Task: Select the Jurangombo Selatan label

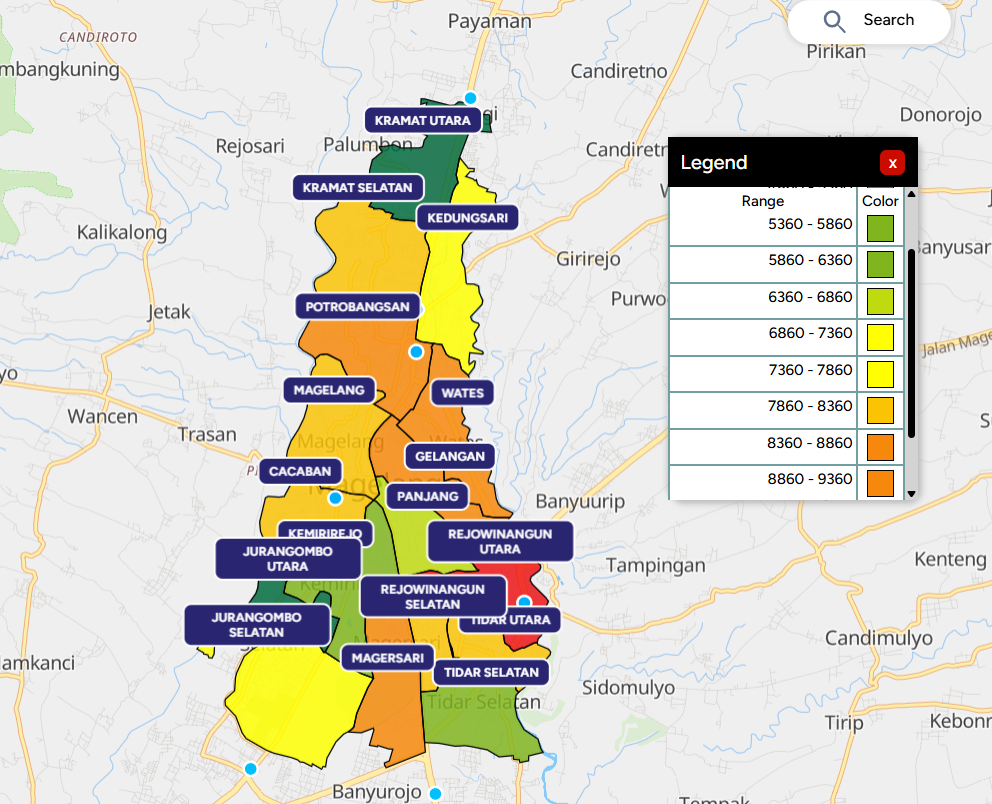Action: (258, 625)
